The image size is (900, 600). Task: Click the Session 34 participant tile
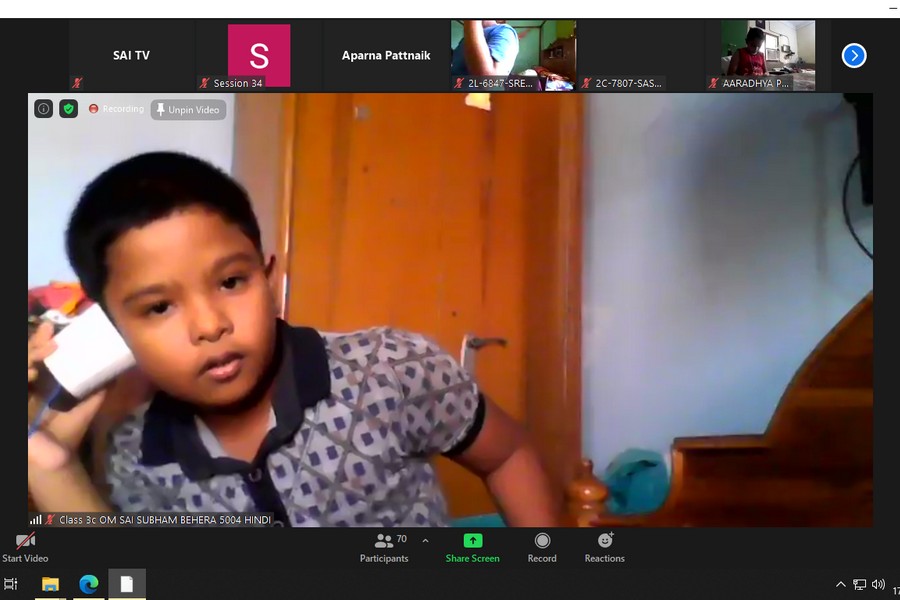259,56
